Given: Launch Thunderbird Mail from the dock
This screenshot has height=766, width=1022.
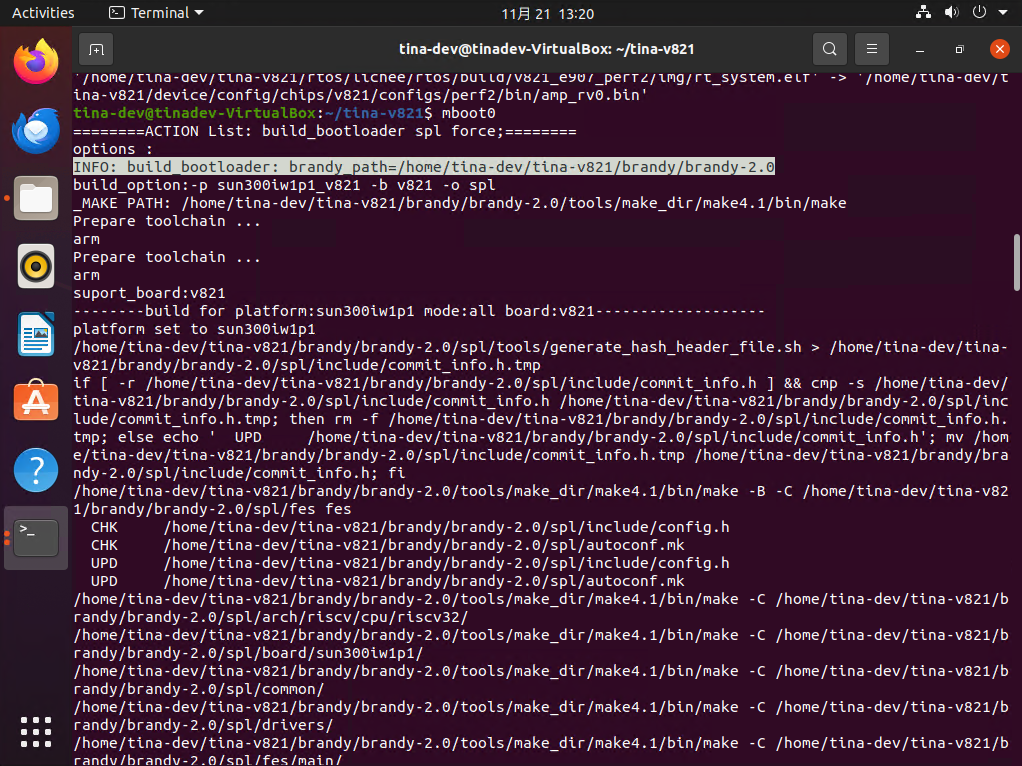Looking at the screenshot, I should pyautogui.click(x=36, y=129).
